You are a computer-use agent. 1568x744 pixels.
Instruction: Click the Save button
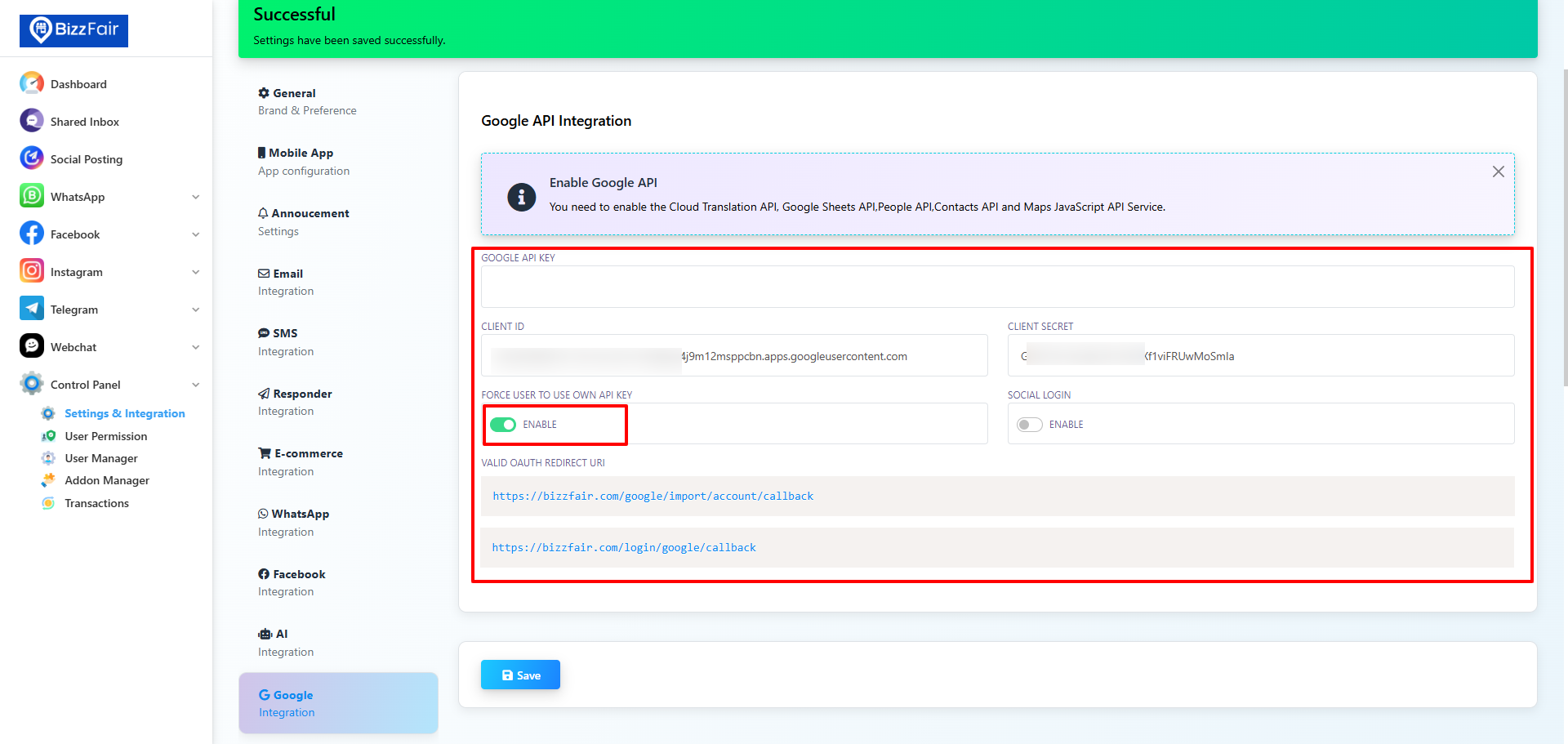pos(520,675)
